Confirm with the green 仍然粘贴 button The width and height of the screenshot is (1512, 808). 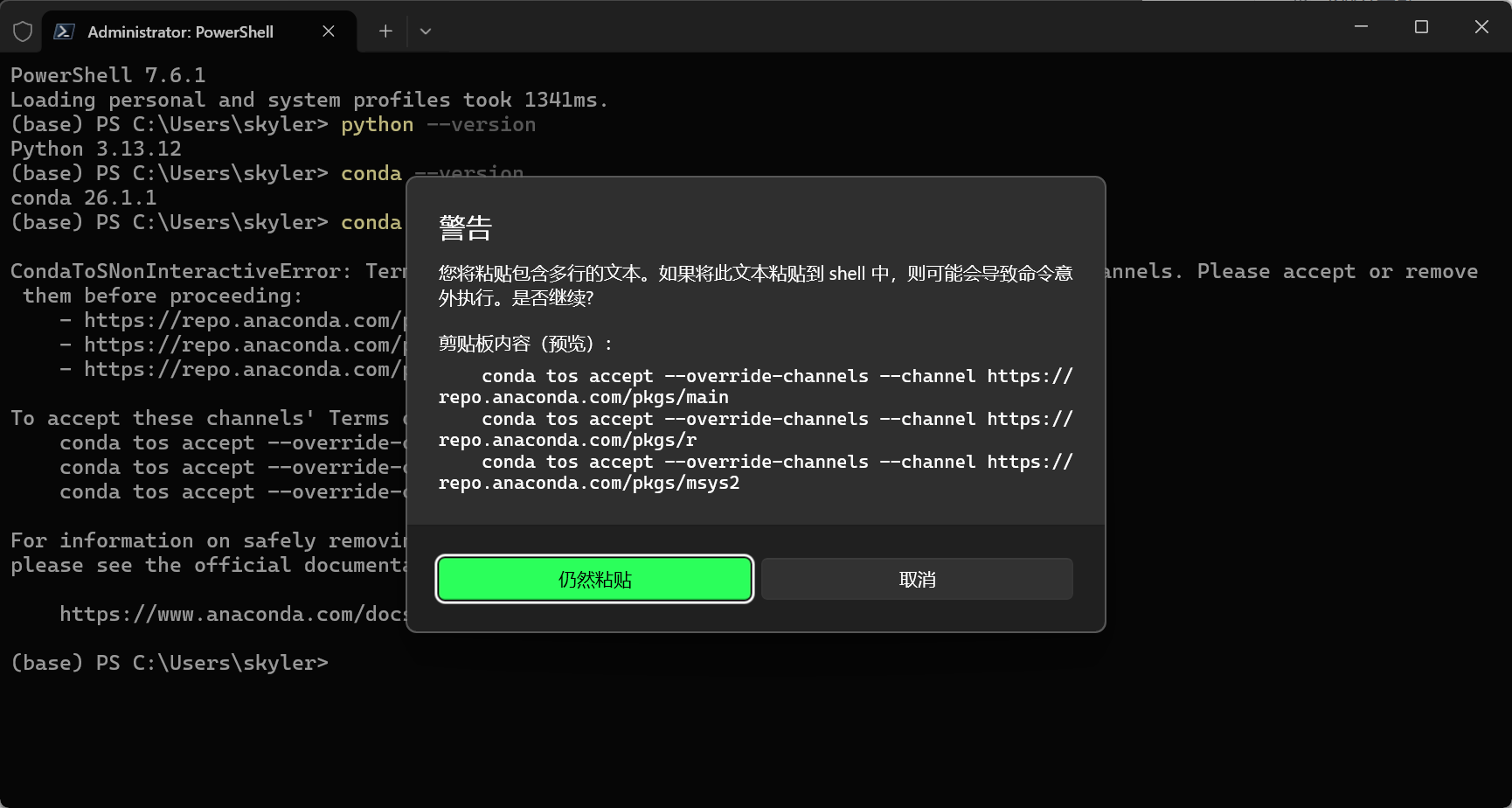click(x=594, y=579)
